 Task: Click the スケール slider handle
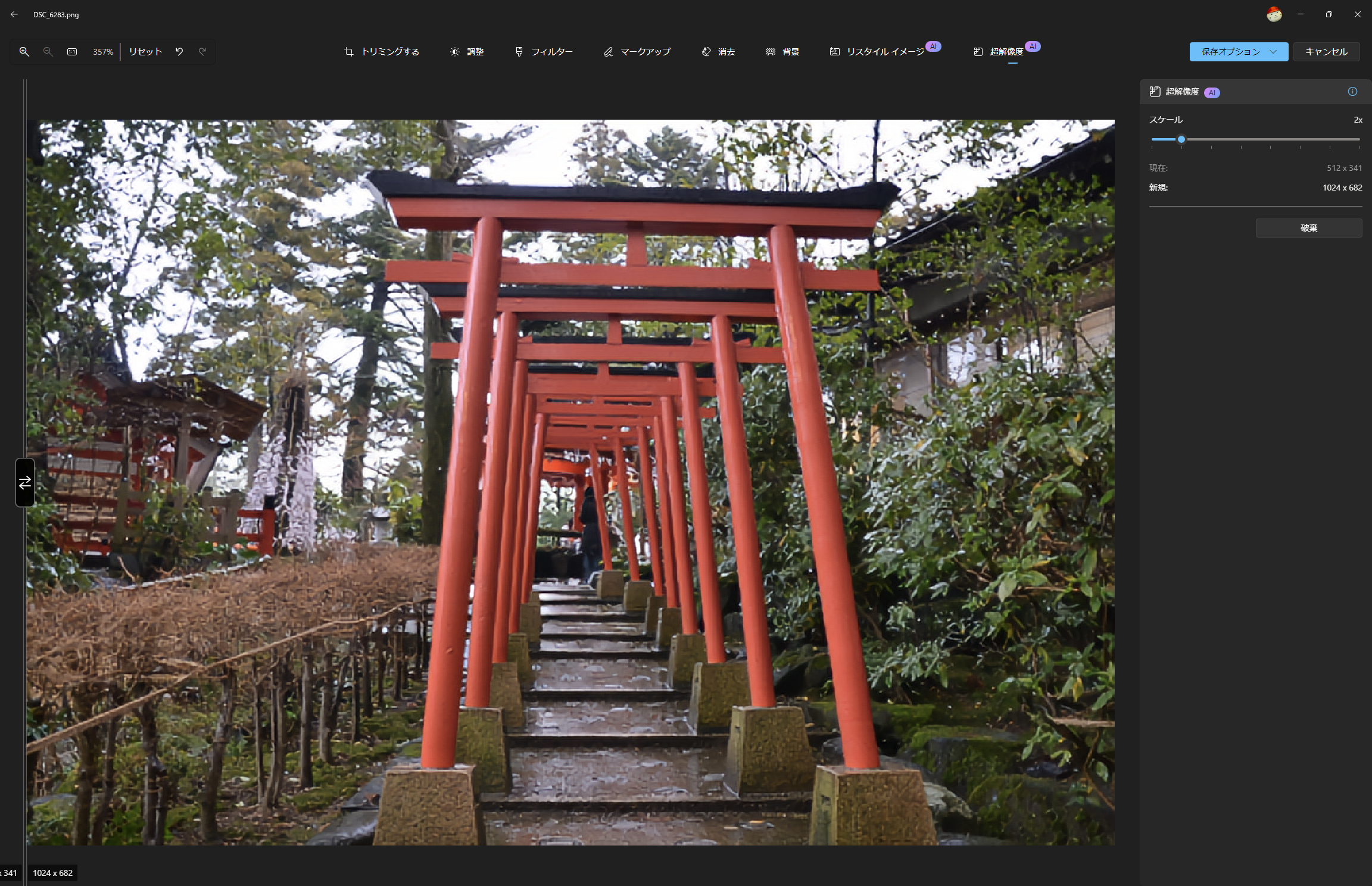(x=1181, y=139)
